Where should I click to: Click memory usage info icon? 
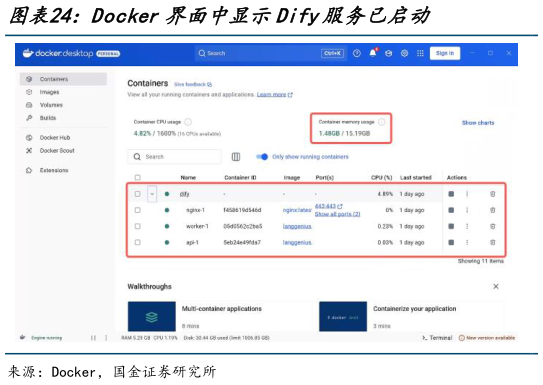pyautogui.click(x=382, y=122)
